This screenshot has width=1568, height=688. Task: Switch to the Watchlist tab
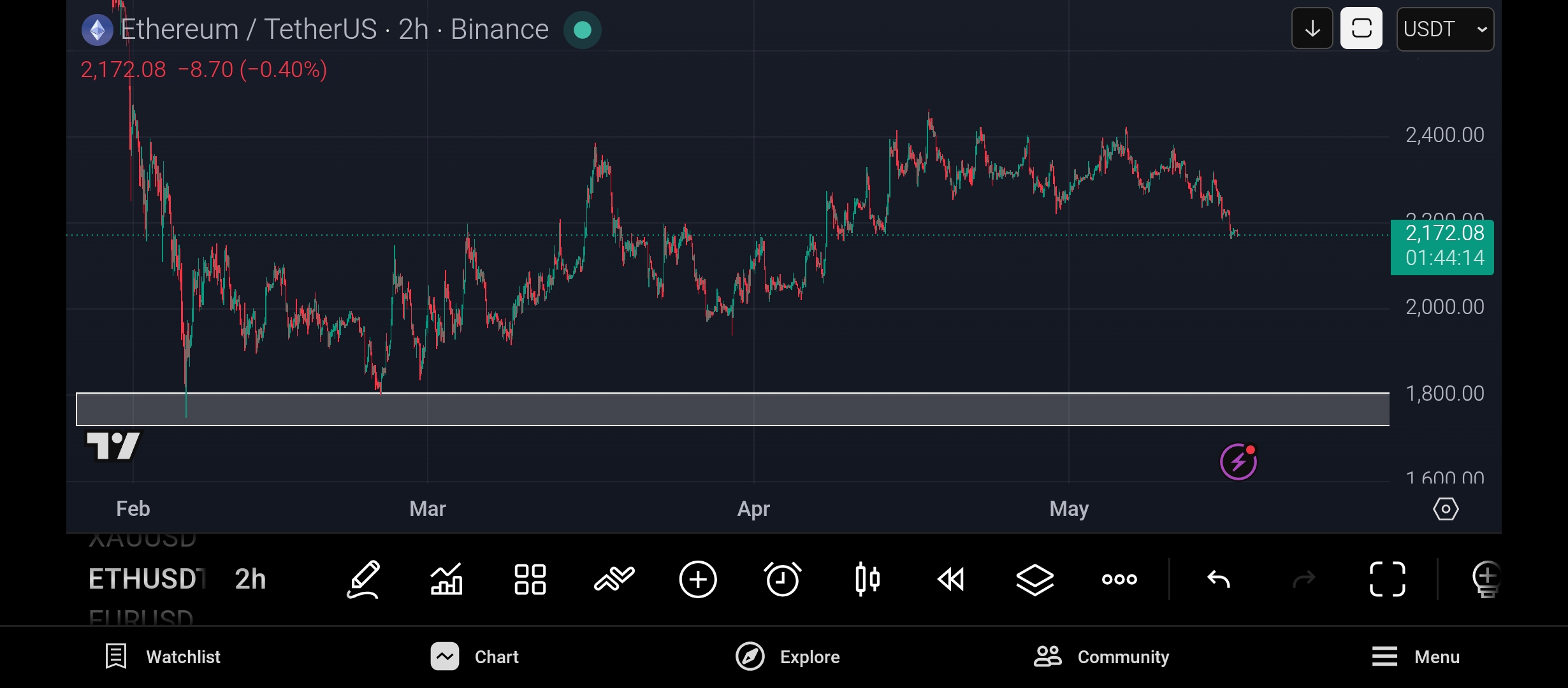(x=163, y=657)
